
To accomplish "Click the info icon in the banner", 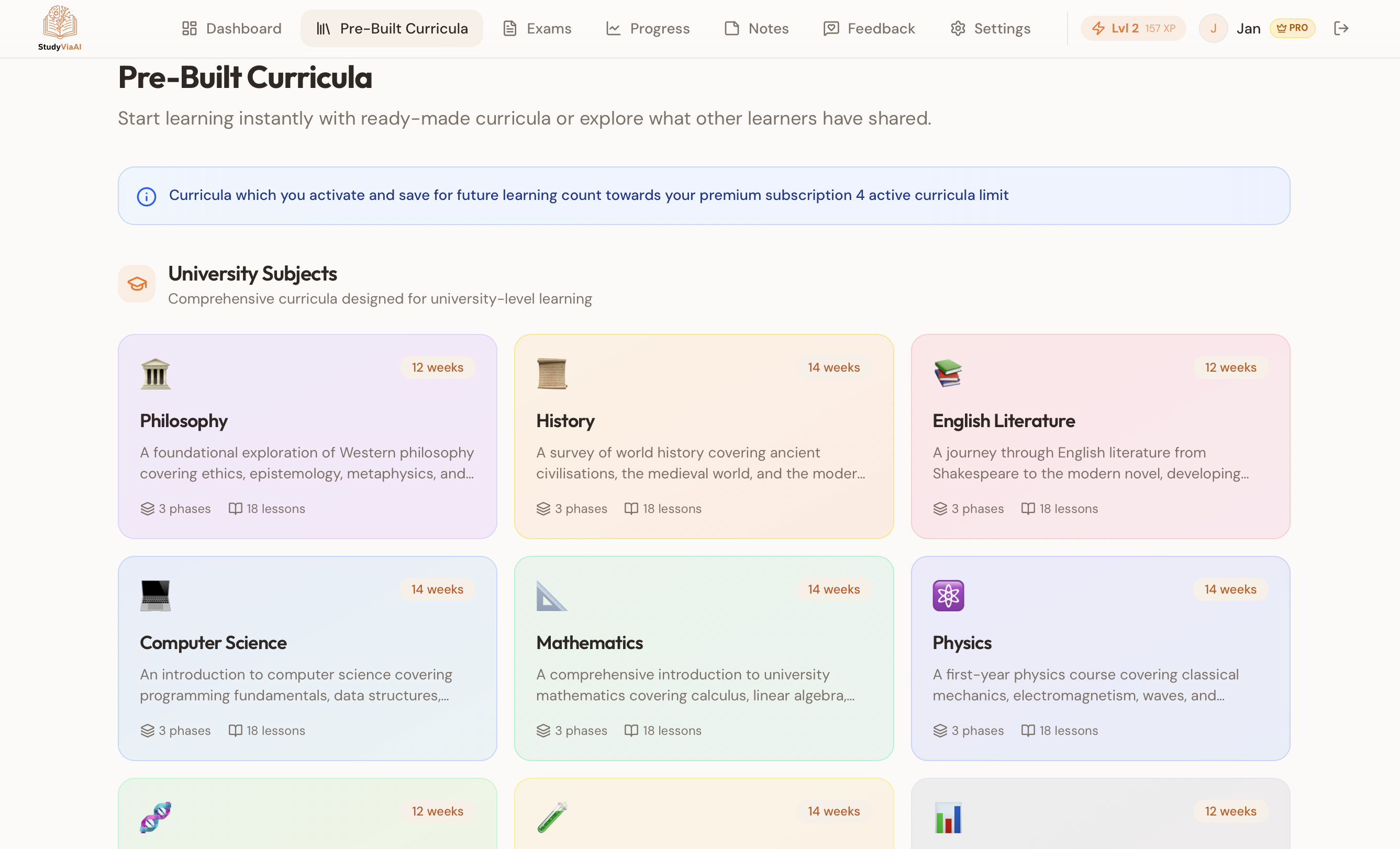I will point(147,196).
